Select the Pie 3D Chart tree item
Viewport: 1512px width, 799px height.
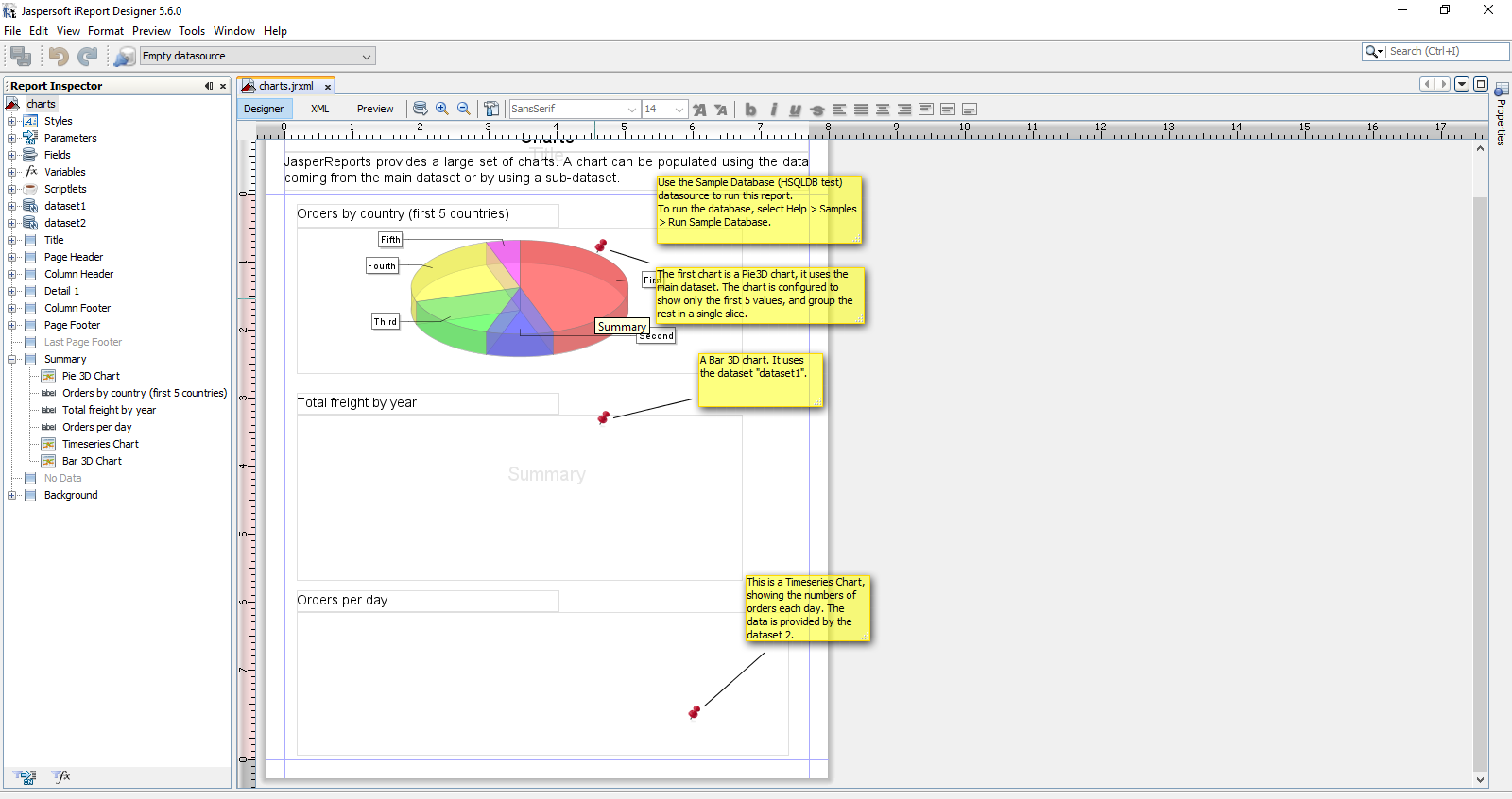pos(91,376)
